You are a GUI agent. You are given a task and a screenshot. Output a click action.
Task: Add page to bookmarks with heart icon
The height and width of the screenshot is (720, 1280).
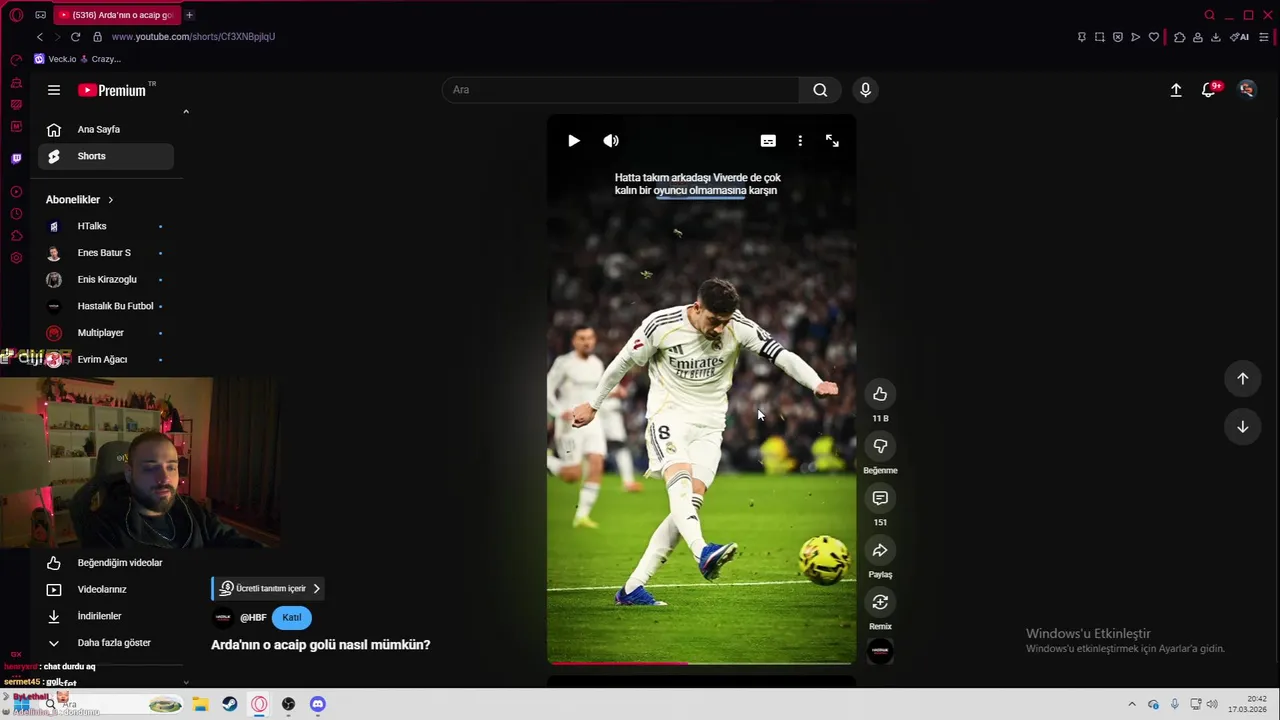coord(1154,37)
